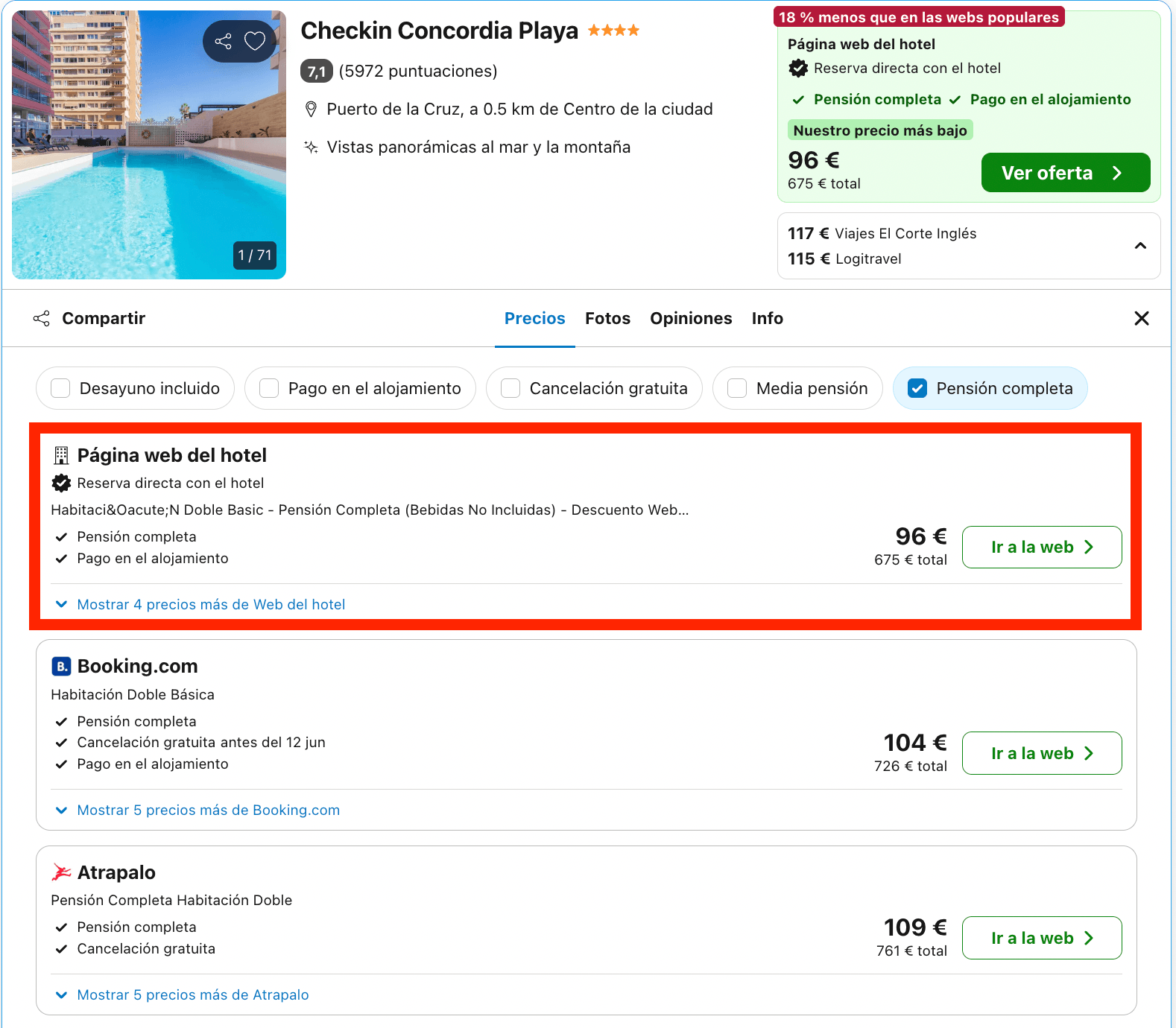Click the hotel building icon
Image resolution: width=1176 pixels, height=1028 pixels.
(61, 455)
